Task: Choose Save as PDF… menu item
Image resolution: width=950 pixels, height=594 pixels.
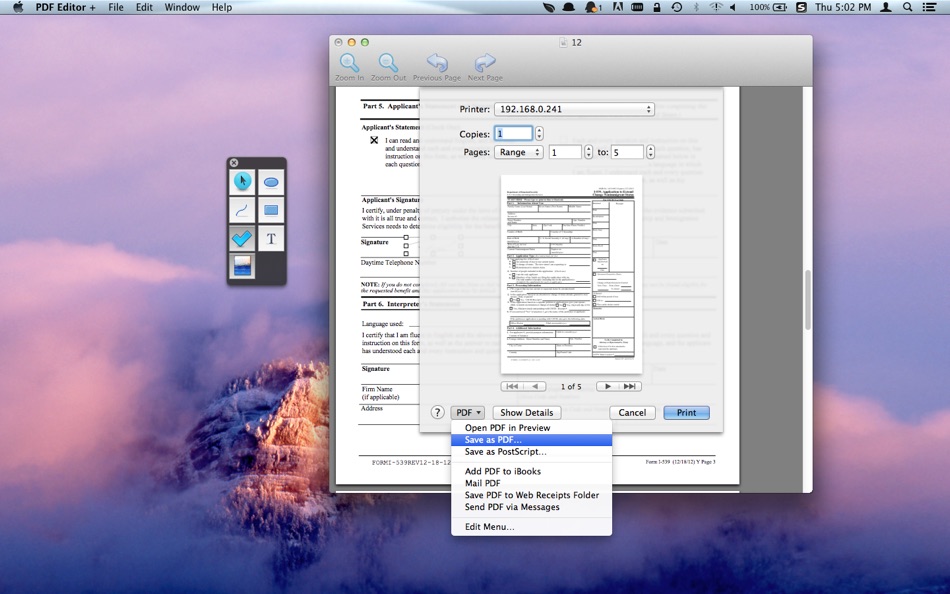Action: click(x=531, y=440)
